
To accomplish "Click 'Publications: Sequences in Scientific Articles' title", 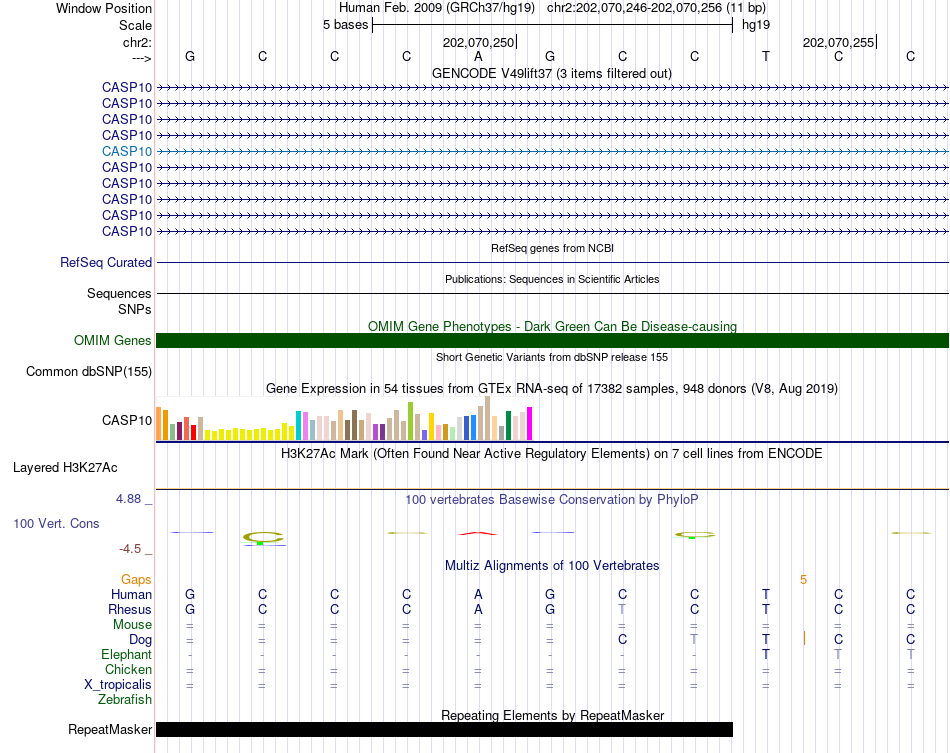I will pos(552,279).
